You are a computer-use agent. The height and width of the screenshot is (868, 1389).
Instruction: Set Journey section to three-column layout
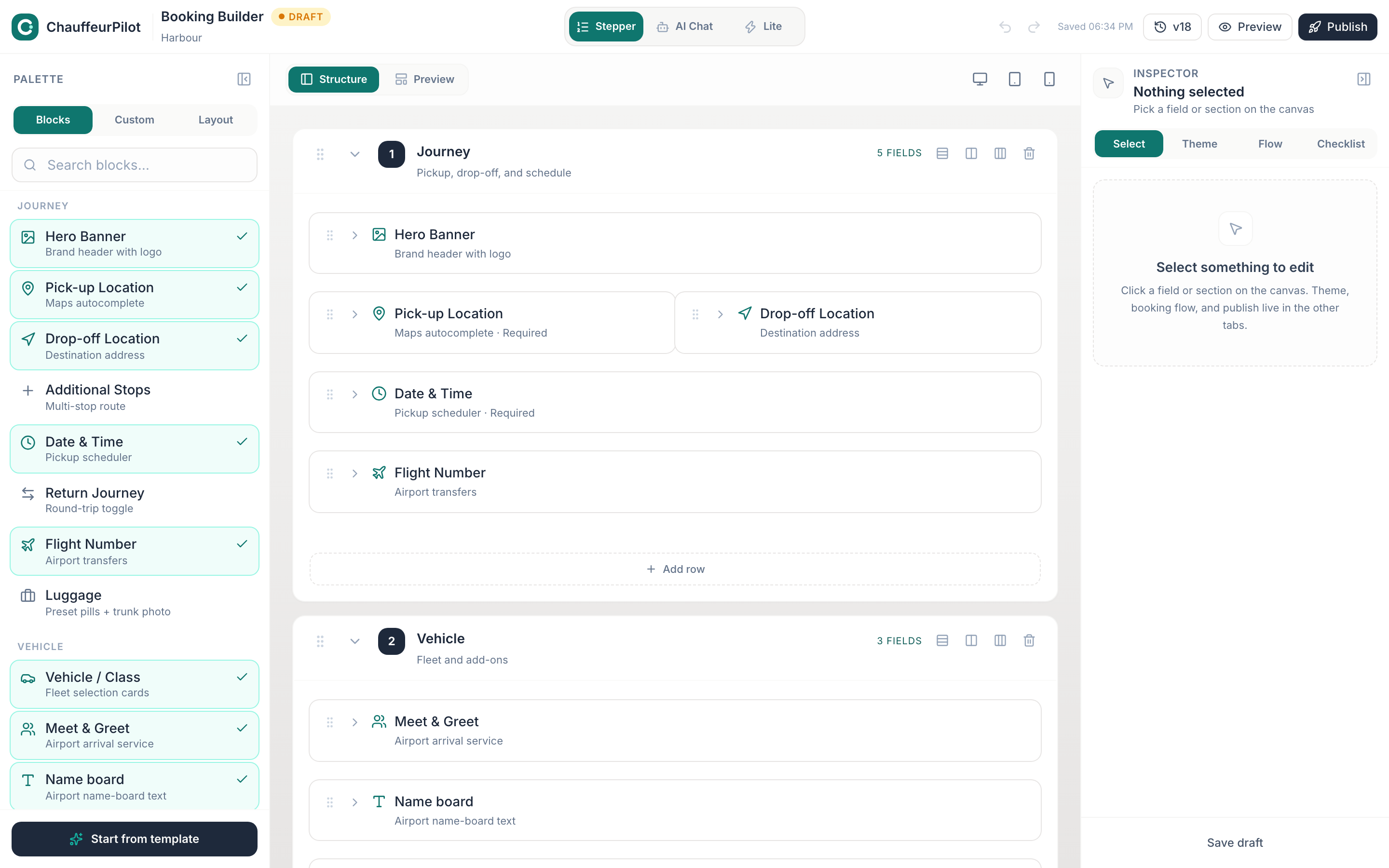(1000, 153)
